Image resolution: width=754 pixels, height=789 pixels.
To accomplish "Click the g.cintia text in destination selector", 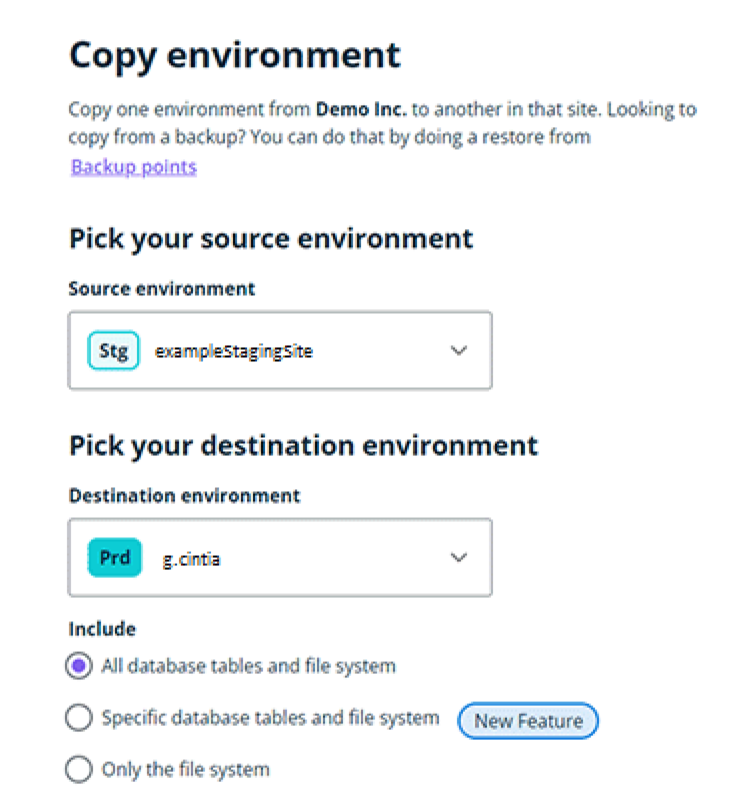I will tap(191, 559).
